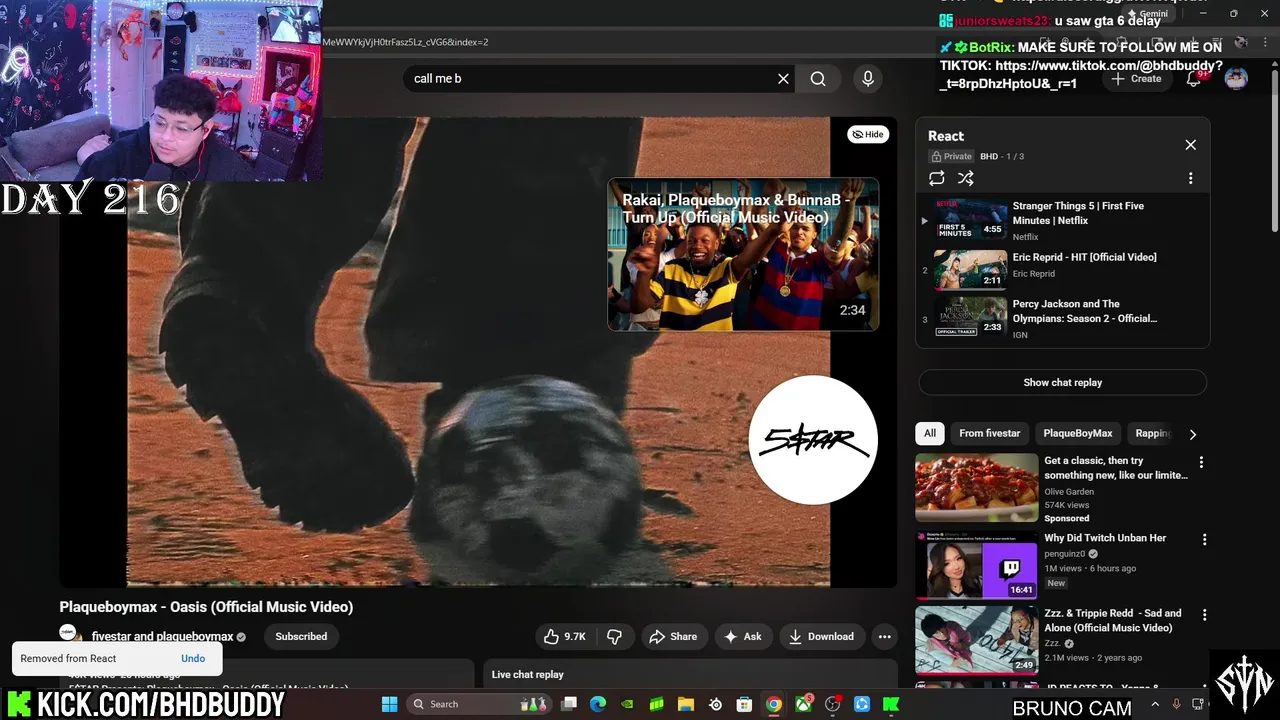Image resolution: width=1280 pixels, height=720 pixels.
Task: Switch to Chrome on taskbar
Action: [774, 704]
